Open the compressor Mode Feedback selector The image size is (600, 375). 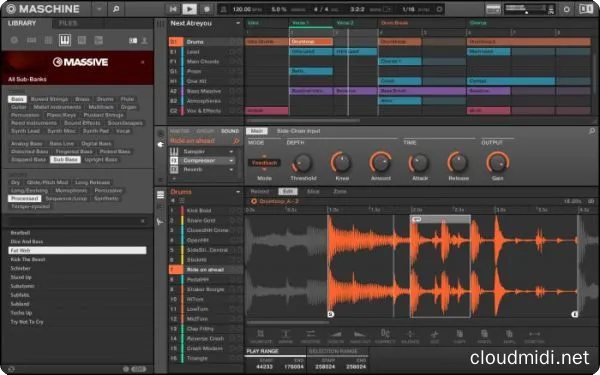tap(264, 163)
